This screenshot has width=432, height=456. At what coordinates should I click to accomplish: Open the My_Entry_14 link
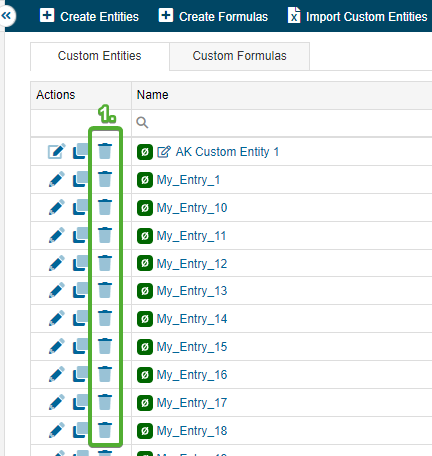tap(192, 319)
